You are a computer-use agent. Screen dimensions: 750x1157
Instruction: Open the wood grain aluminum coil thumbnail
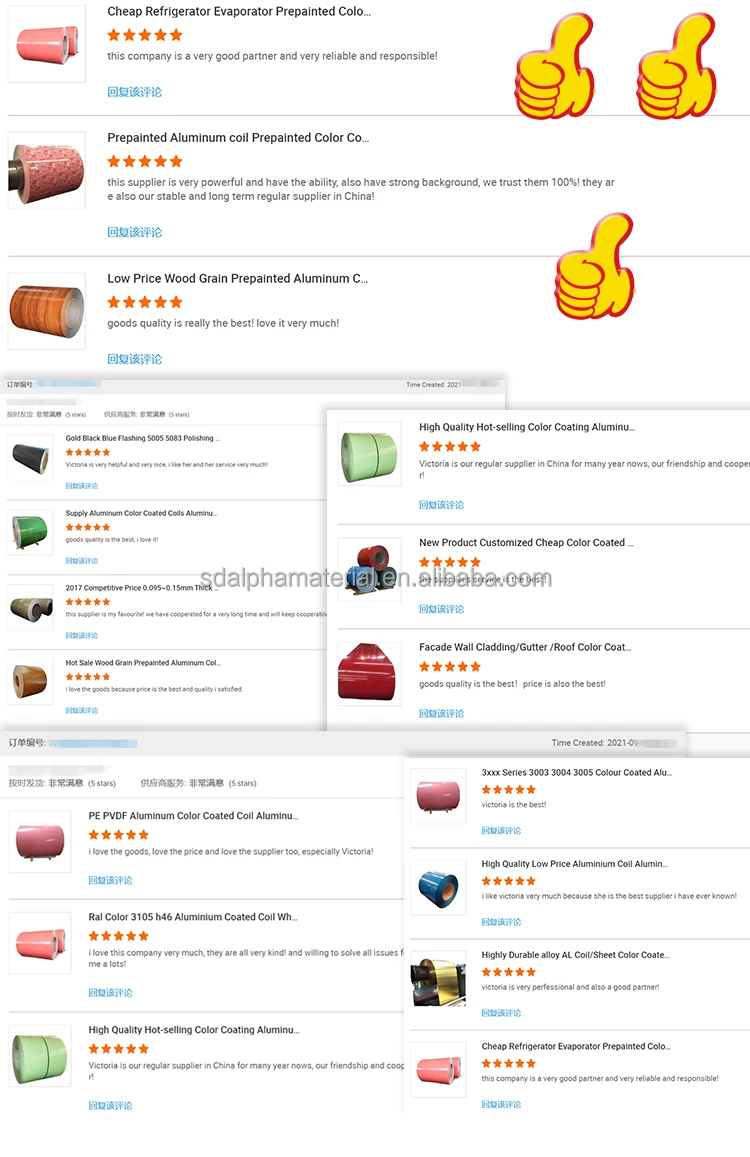point(47,311)
